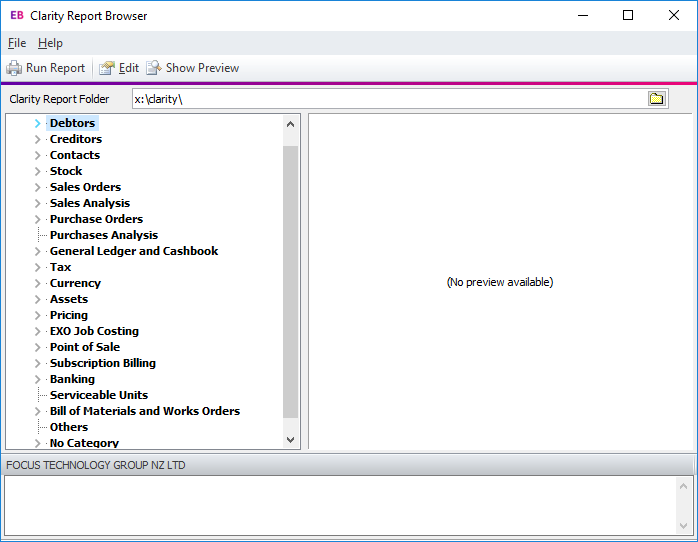Screen dimensions: 698x542
Task: Expand the Purchase Orders category
Action: (x=38, y=219)
